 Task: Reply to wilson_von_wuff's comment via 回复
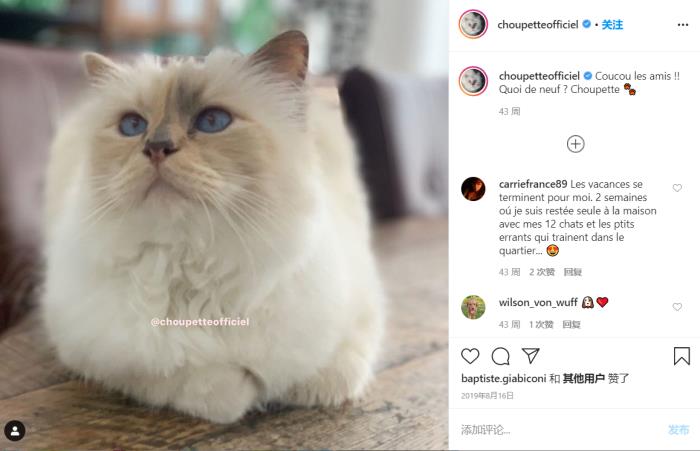point(571,324)
